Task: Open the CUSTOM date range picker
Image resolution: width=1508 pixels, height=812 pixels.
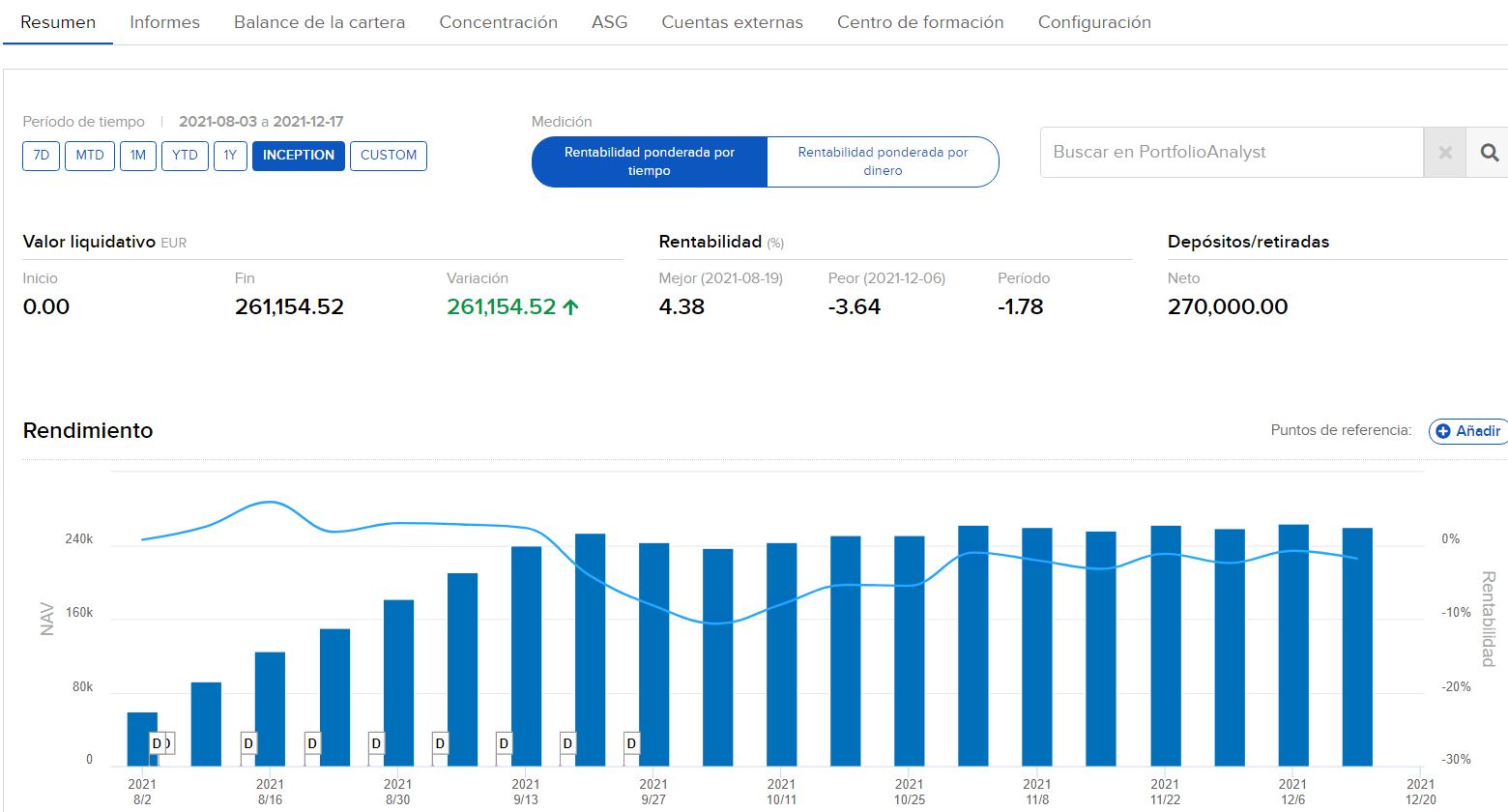Action: click(388, 156)
